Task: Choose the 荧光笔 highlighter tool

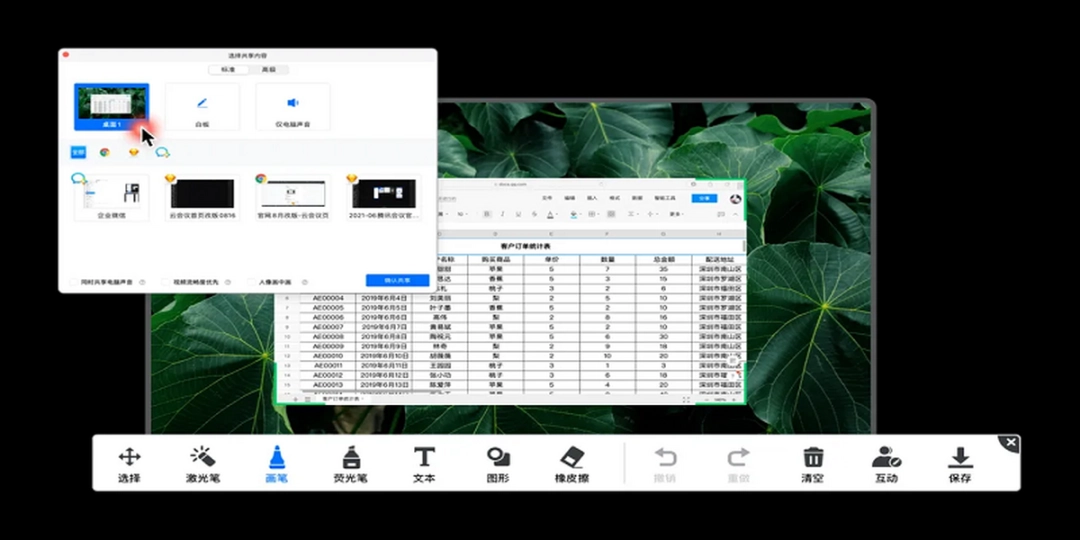Action: 350,463
